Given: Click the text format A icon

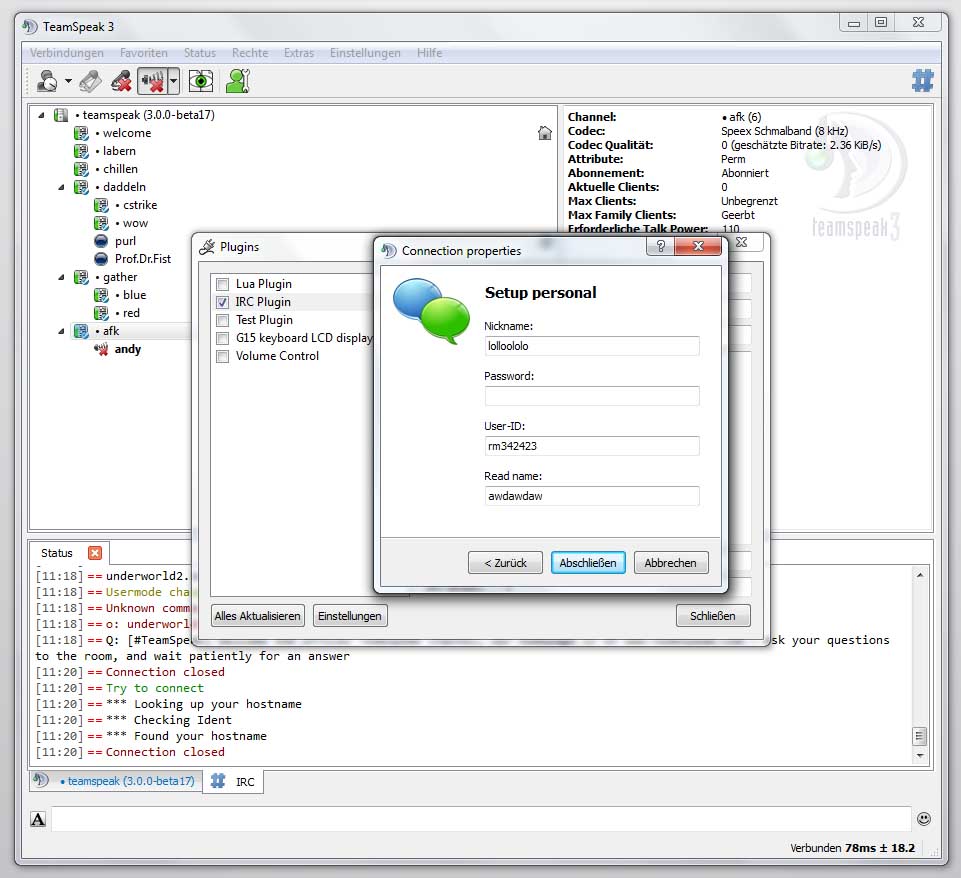Looking at the screenshot, I should pos(38,820).
